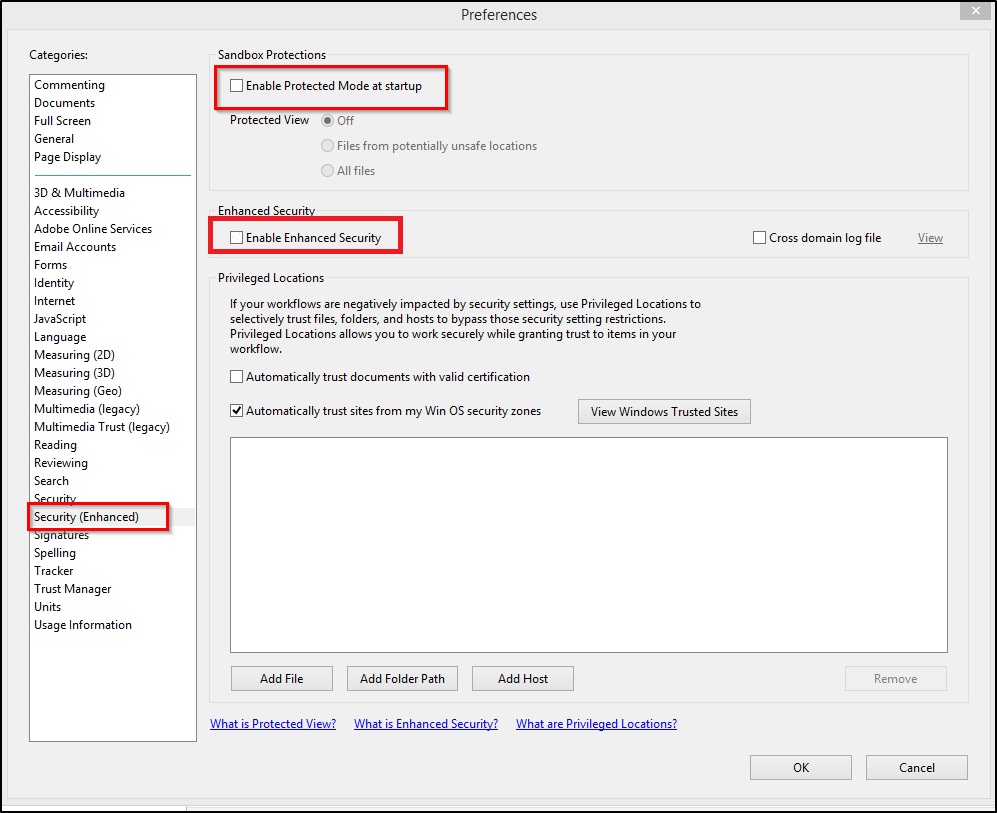Enable Protected Mode at startup checkbox
The height and width of the screenshot is (813, 997).
click(237, 85)
